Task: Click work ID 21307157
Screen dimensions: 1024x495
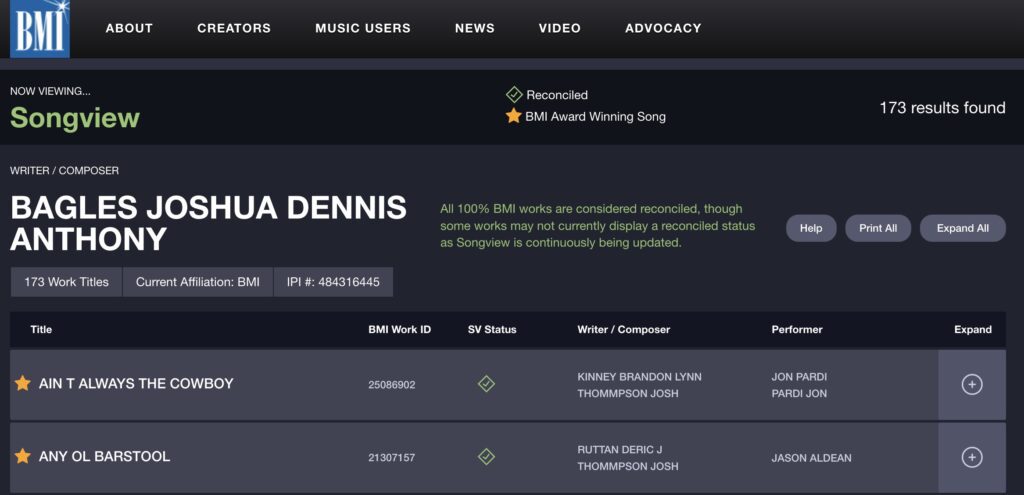Action: (x=391, y=458)
